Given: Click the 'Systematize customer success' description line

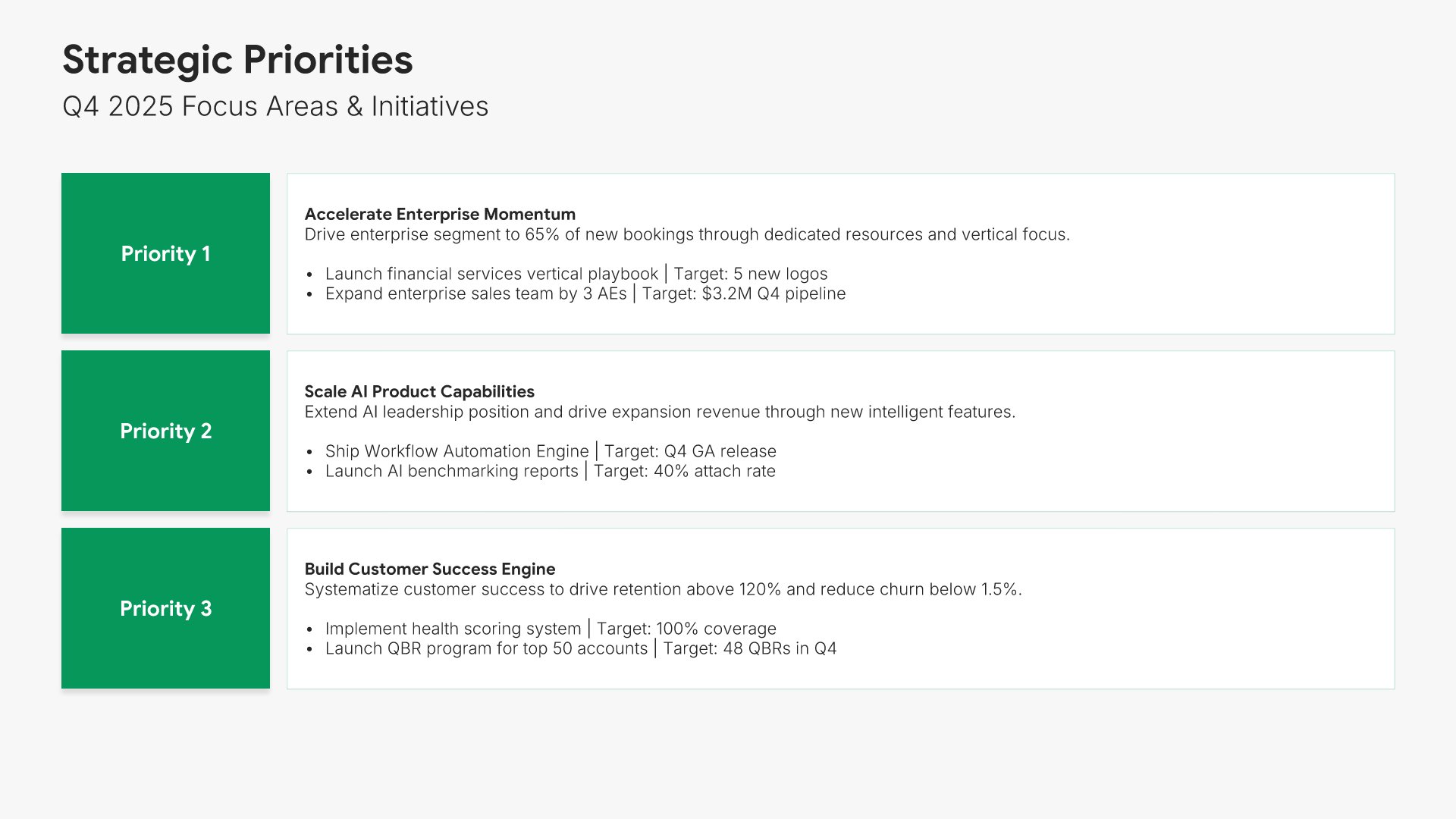Looking at the screenshot, I should click(x=663, y=590).
